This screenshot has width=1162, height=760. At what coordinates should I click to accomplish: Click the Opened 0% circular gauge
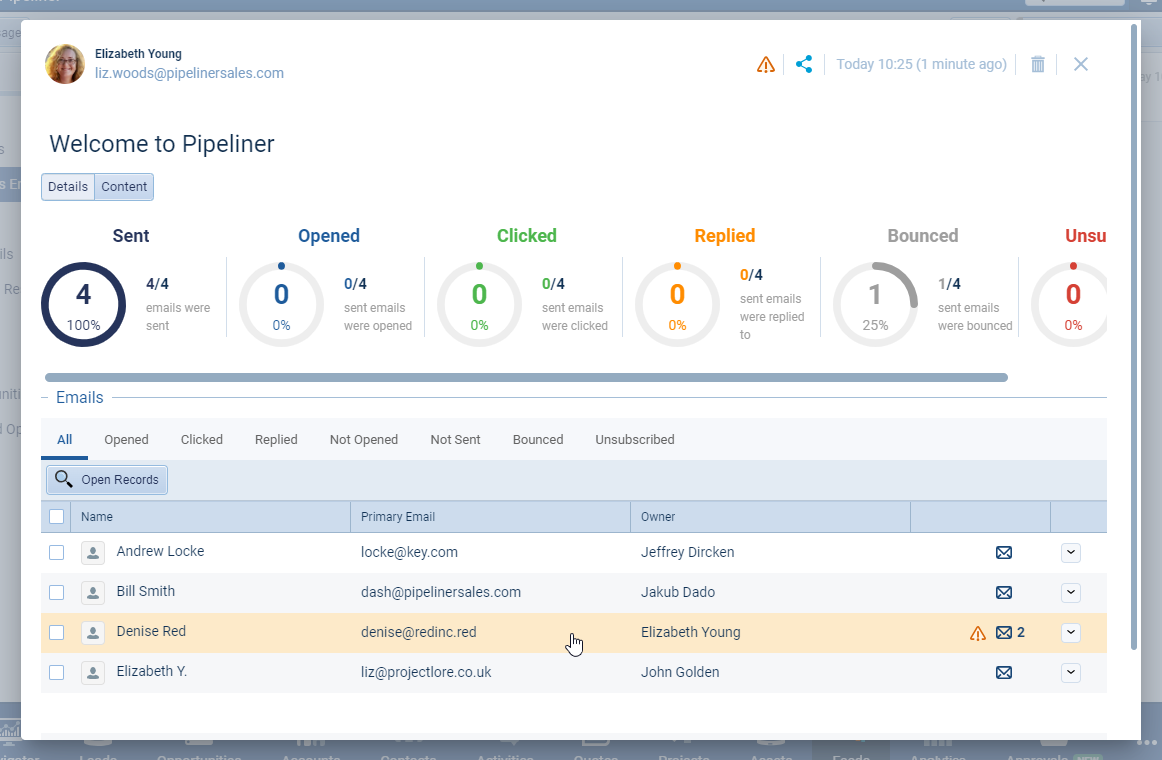(282, 304)
